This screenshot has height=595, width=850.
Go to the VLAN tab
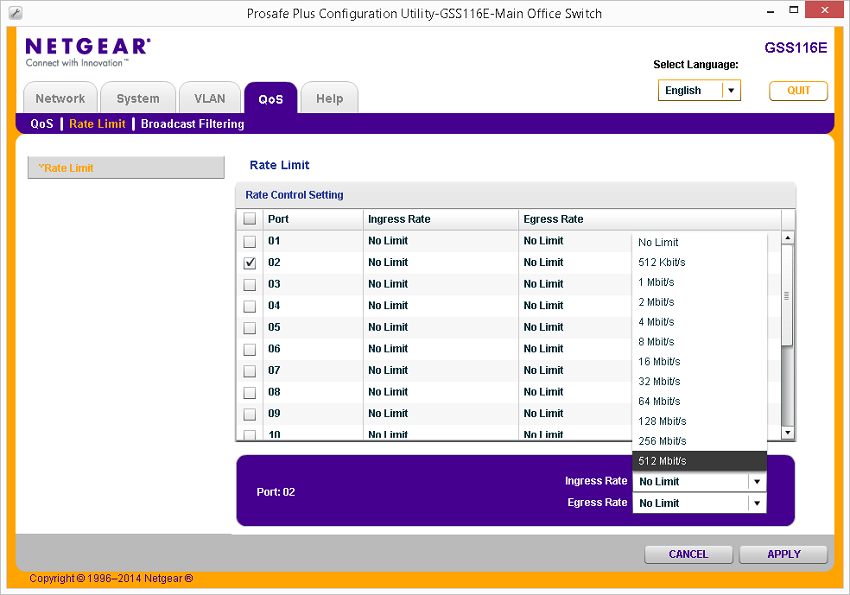click(x=210, y=98)
